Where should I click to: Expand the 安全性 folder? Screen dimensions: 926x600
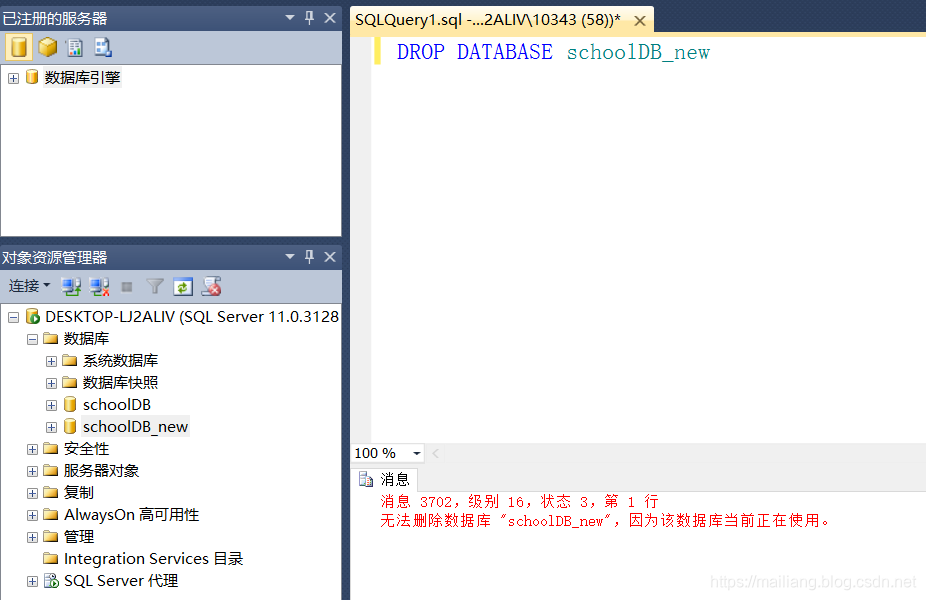point(32,449)
